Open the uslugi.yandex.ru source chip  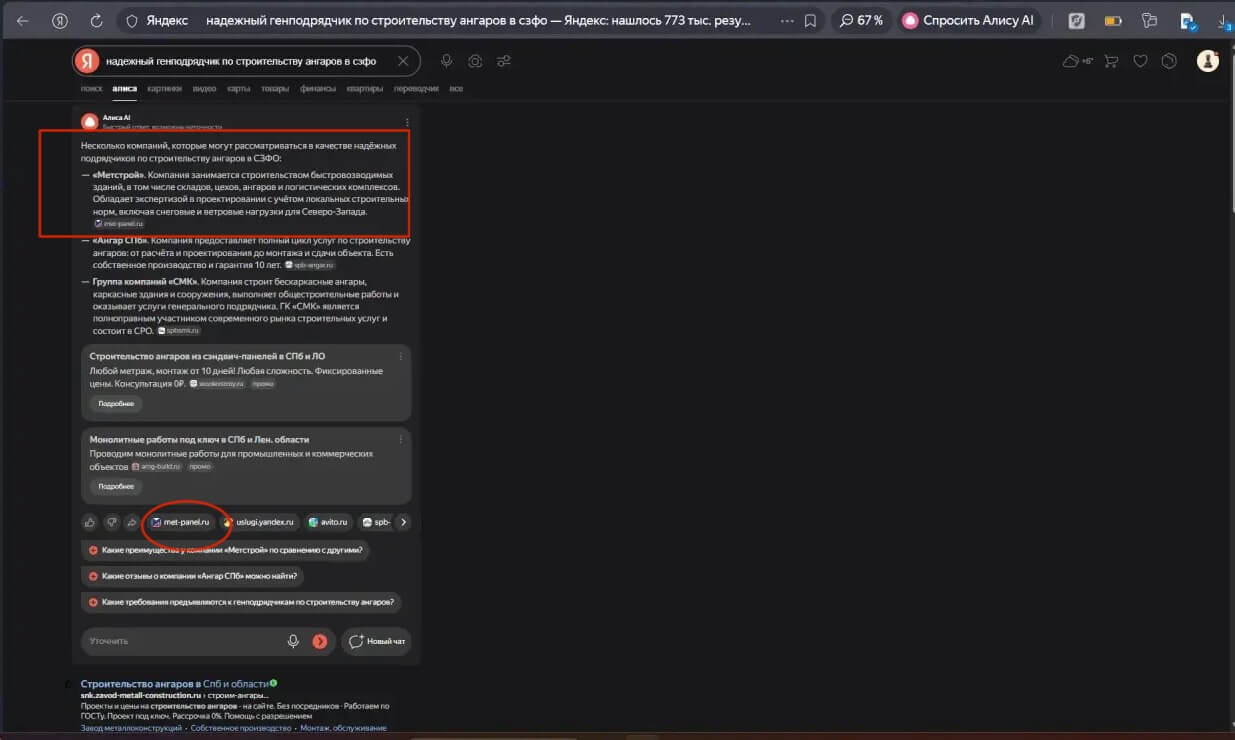coord(260,522)
